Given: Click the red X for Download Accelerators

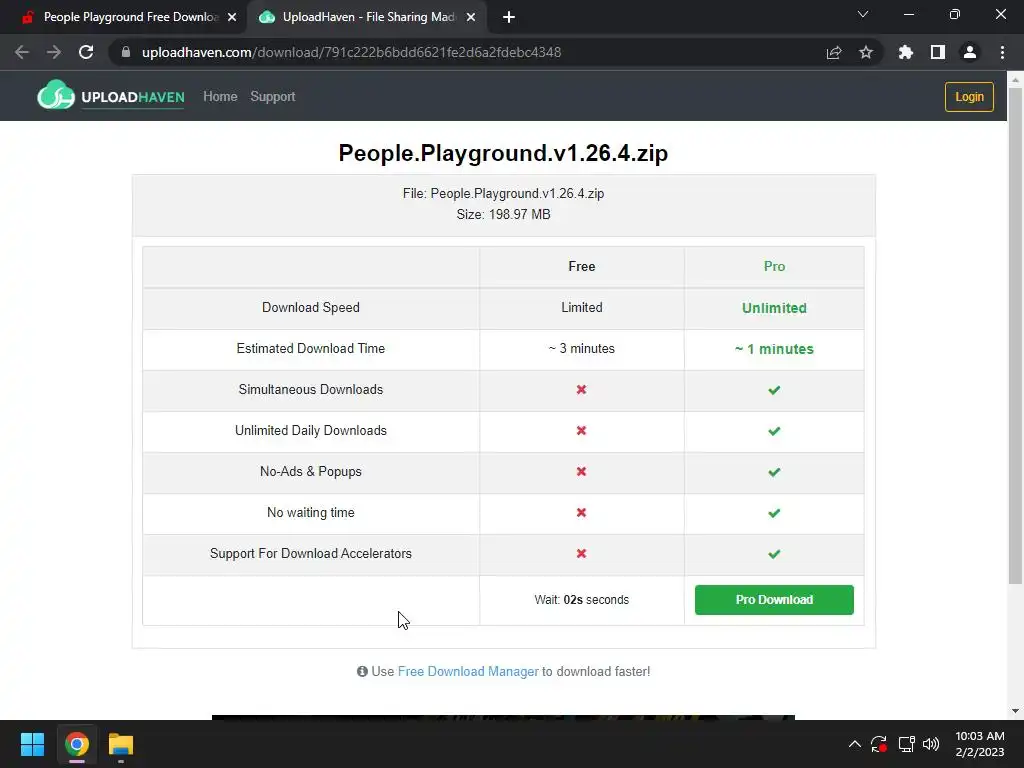Looking at the screenshot, I should [581, 554].
